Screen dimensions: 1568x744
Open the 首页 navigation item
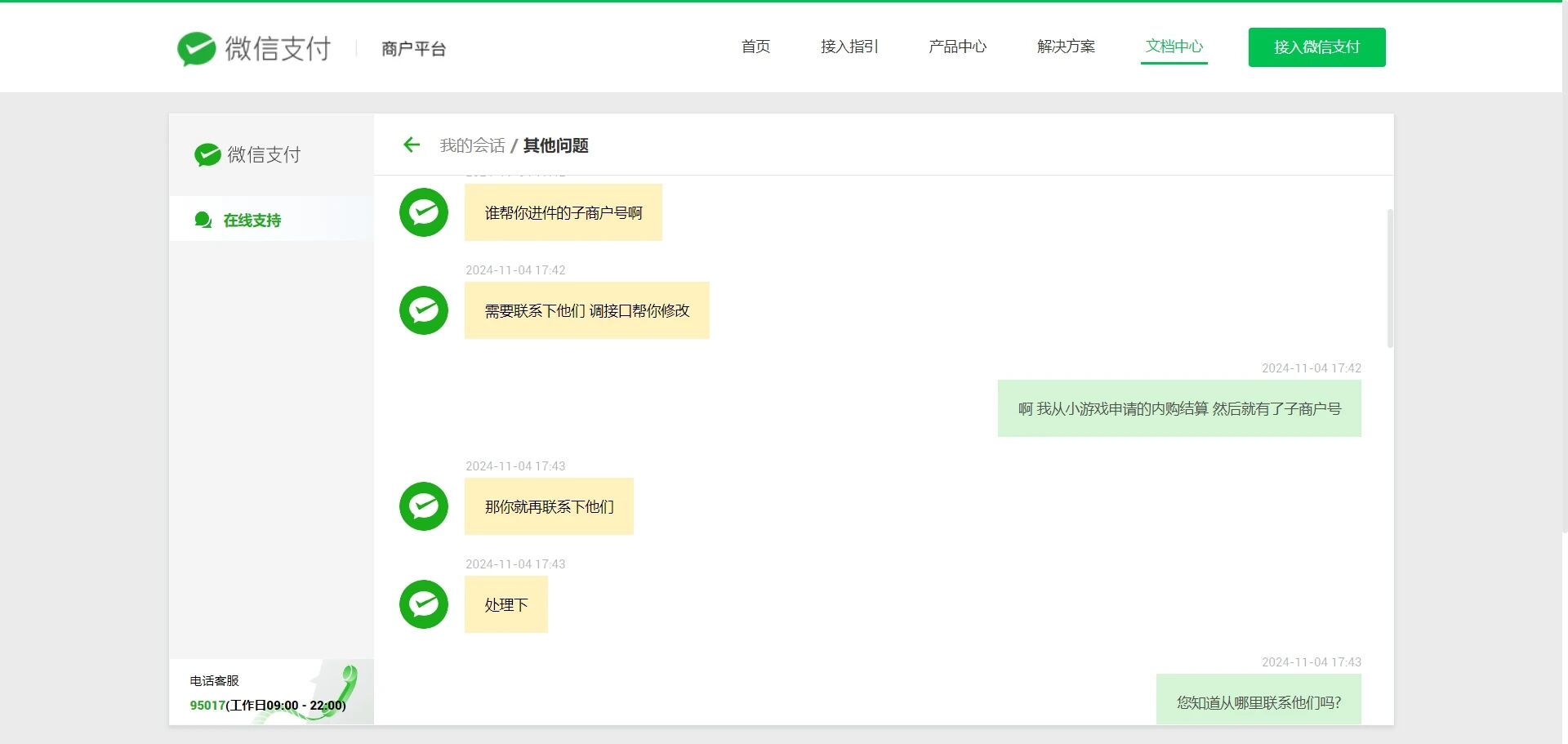(755, 47)
